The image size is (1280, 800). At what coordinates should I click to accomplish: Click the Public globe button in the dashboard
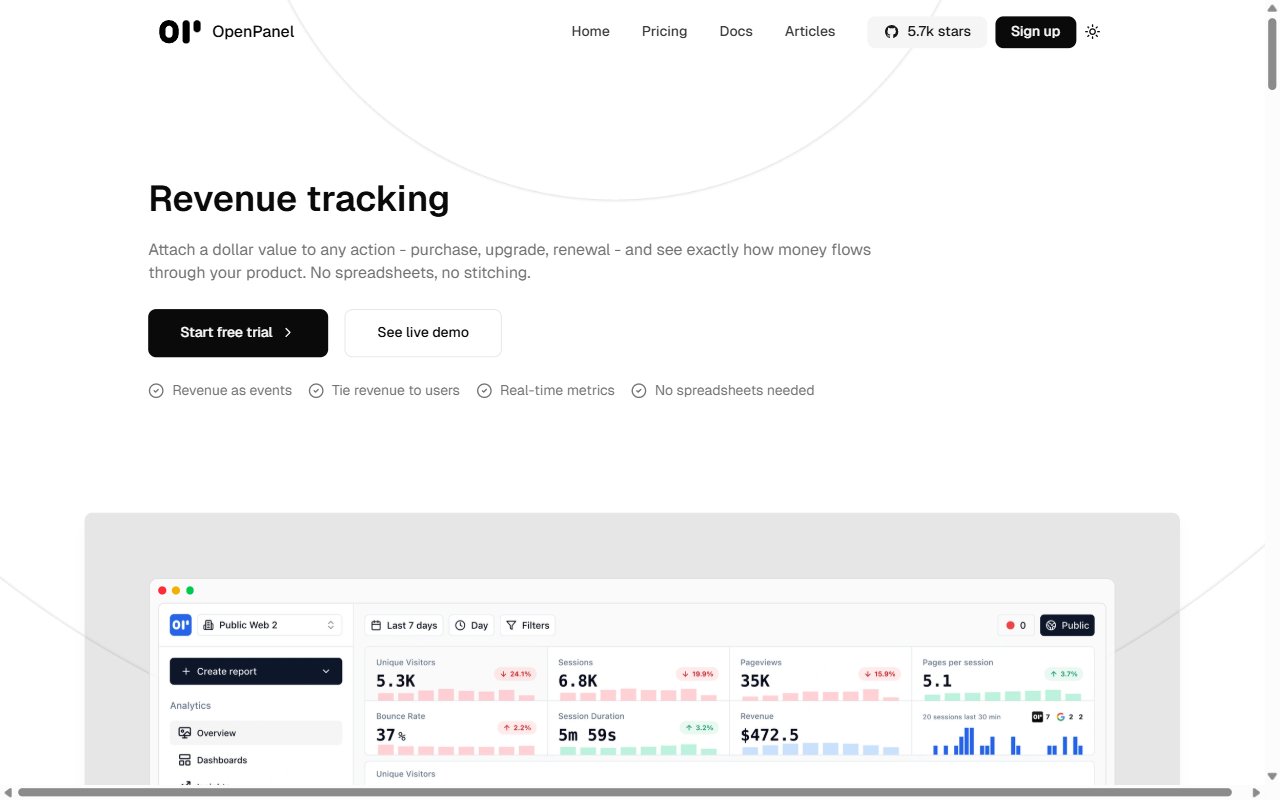pyautogui.click(x=1067, y=625)
